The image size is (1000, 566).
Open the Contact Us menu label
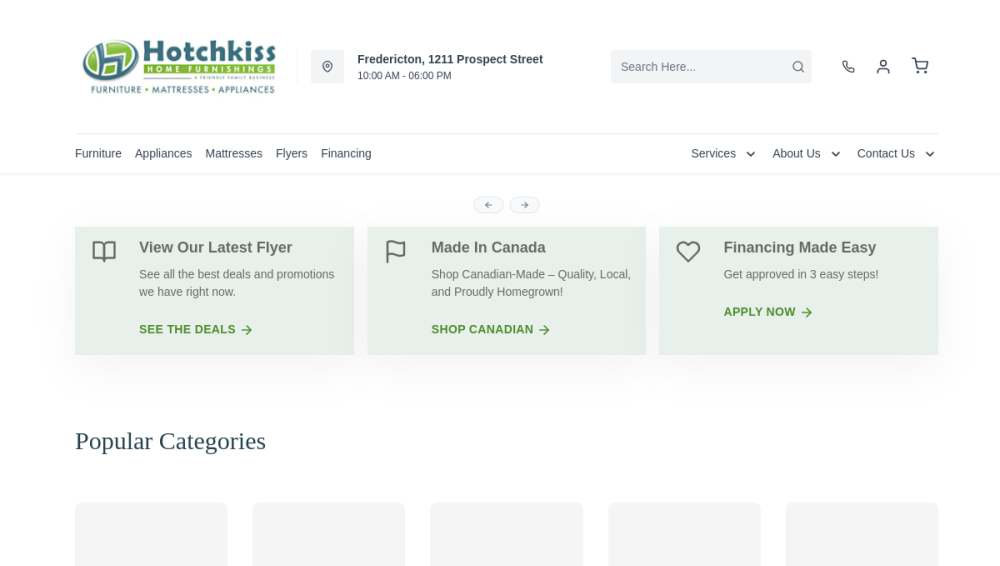coord(885,153)
